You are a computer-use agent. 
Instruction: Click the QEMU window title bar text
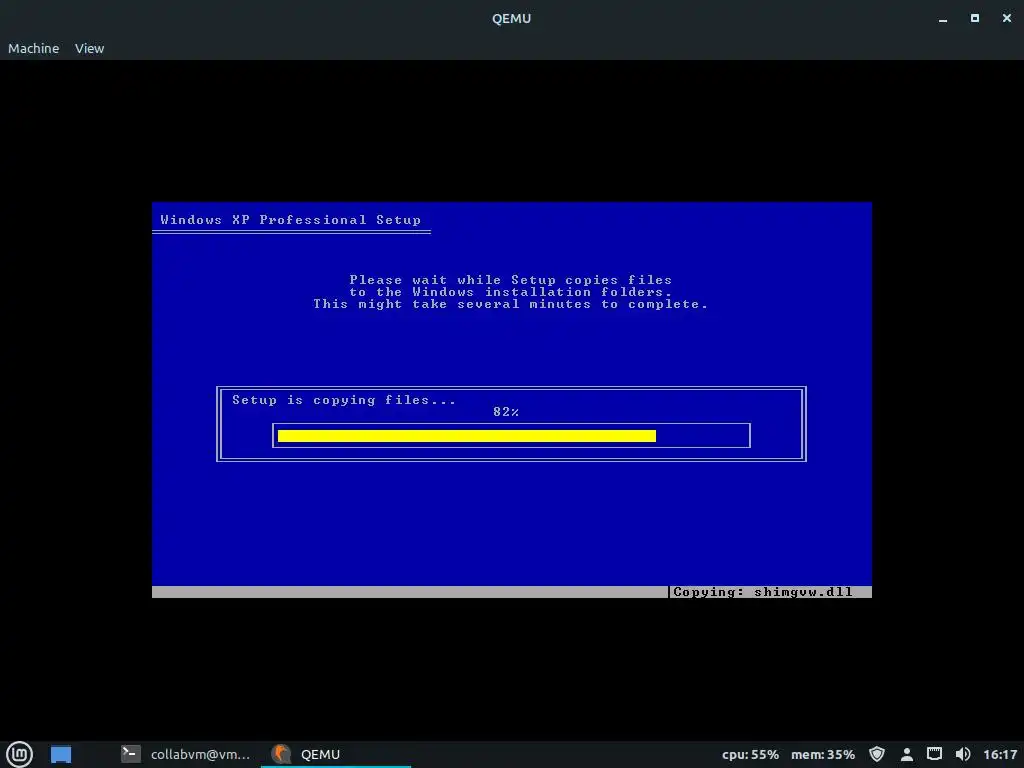tap(511, 18)
